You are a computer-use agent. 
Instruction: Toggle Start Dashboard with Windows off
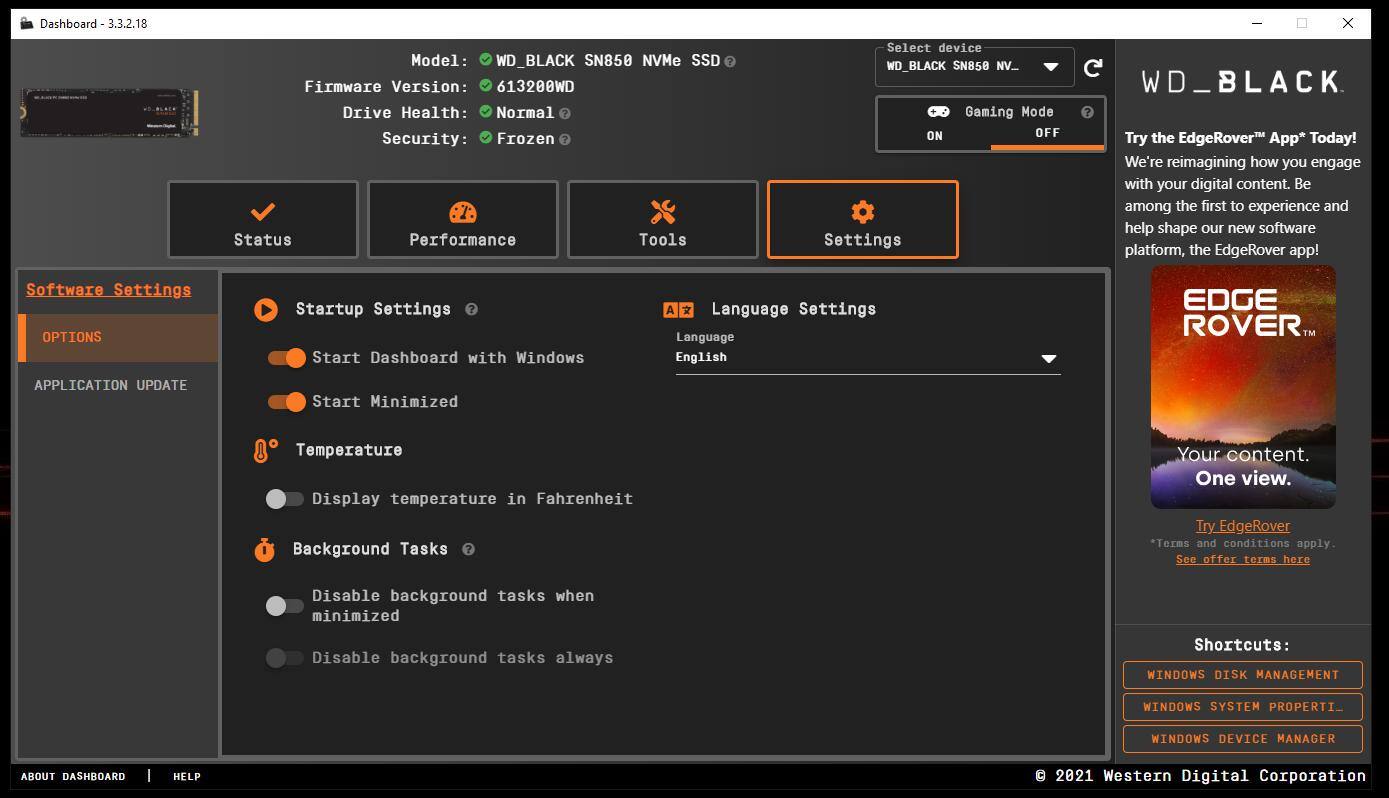click(286, 358)
